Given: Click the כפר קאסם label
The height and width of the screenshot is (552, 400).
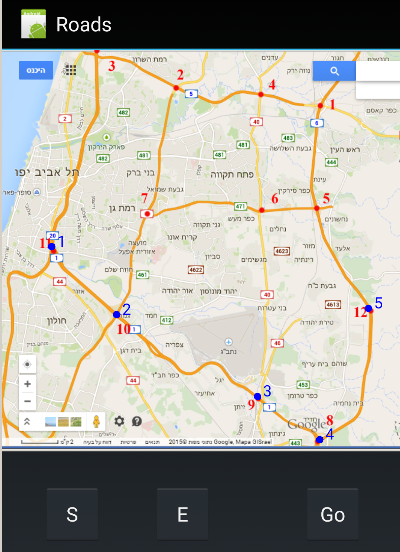Looking at the screenshot, I should tap(382, 111).
